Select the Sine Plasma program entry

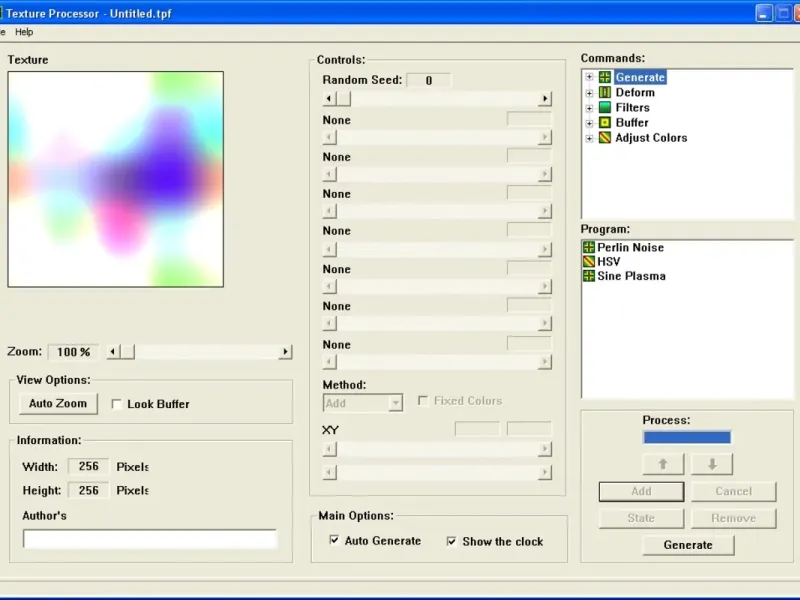632,276
